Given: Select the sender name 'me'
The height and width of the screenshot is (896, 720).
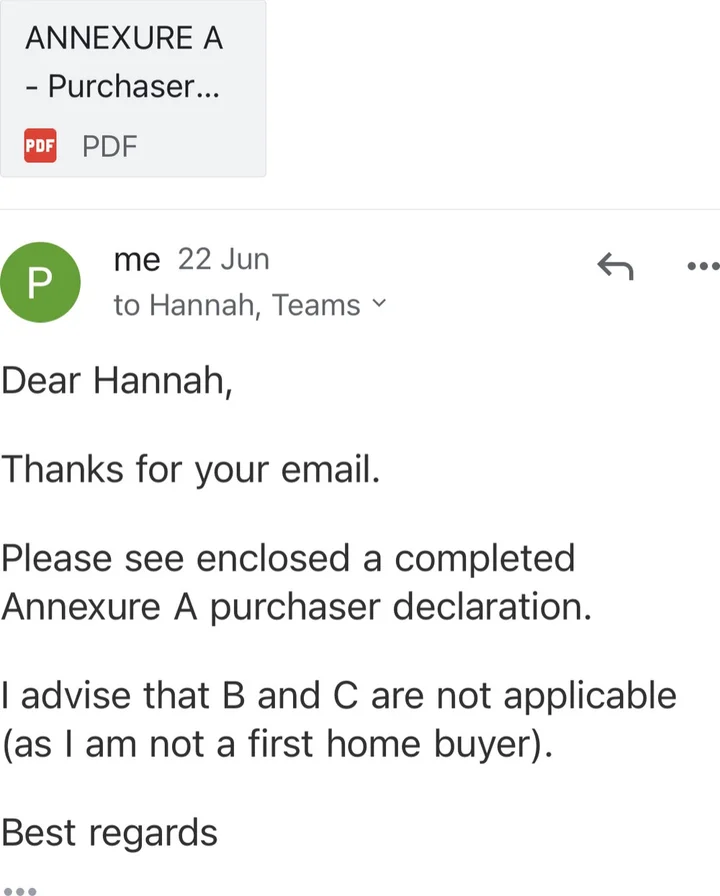Looking at the screenshot, I should click(137, 260).
